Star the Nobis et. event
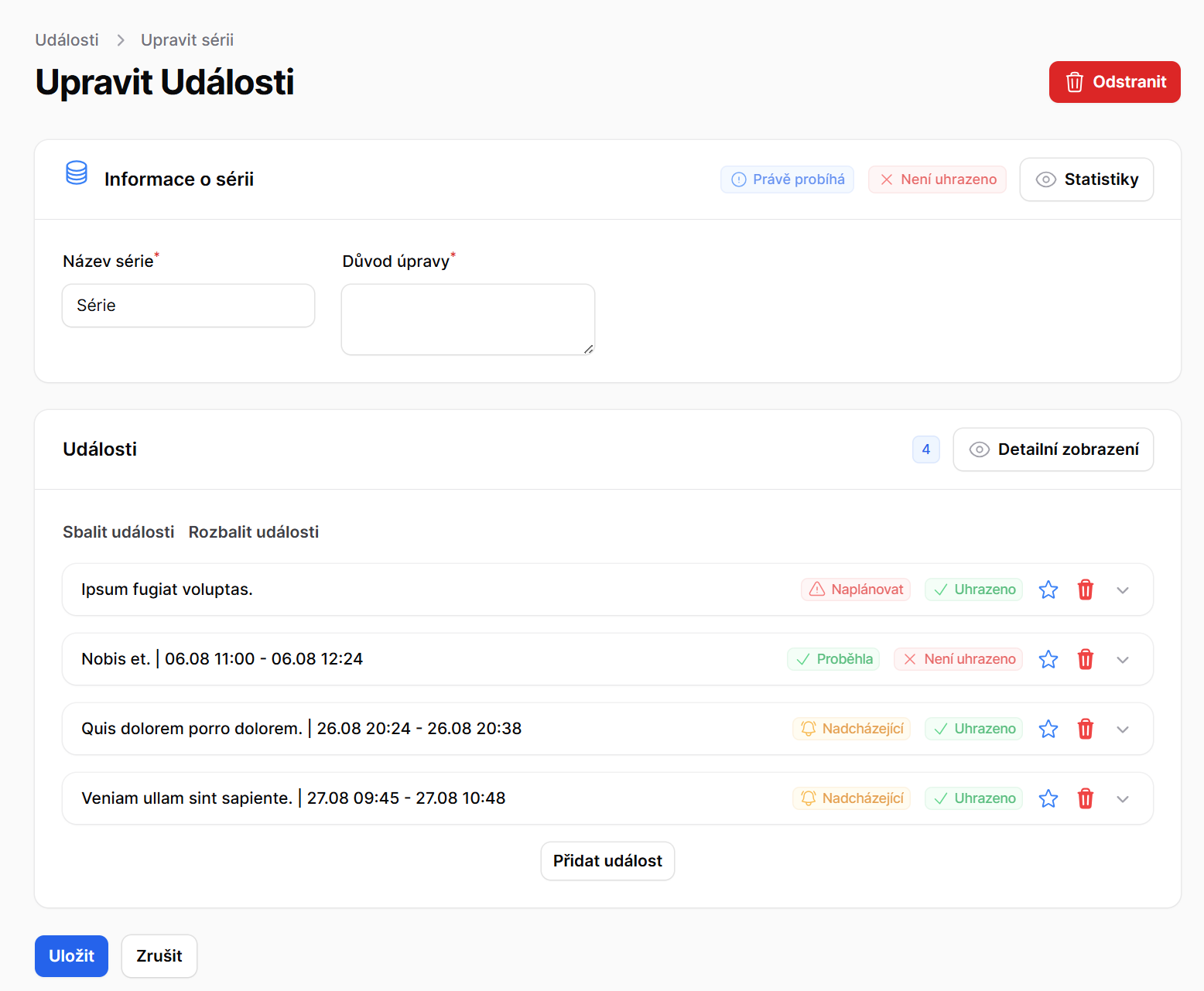Image resolution: width=1204 pixels, height=991 pixels. 1048,659
